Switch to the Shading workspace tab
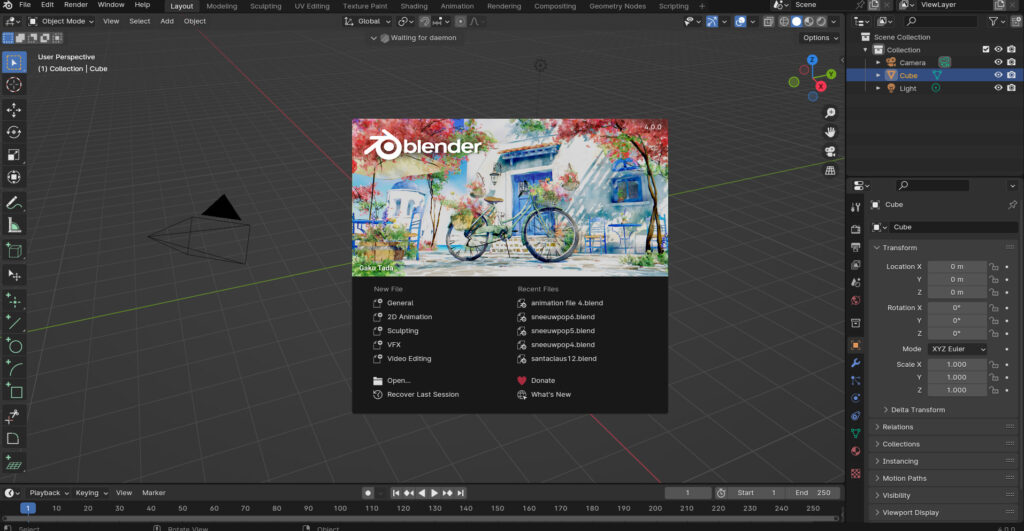1024x531 pixels. coord(414,6)
